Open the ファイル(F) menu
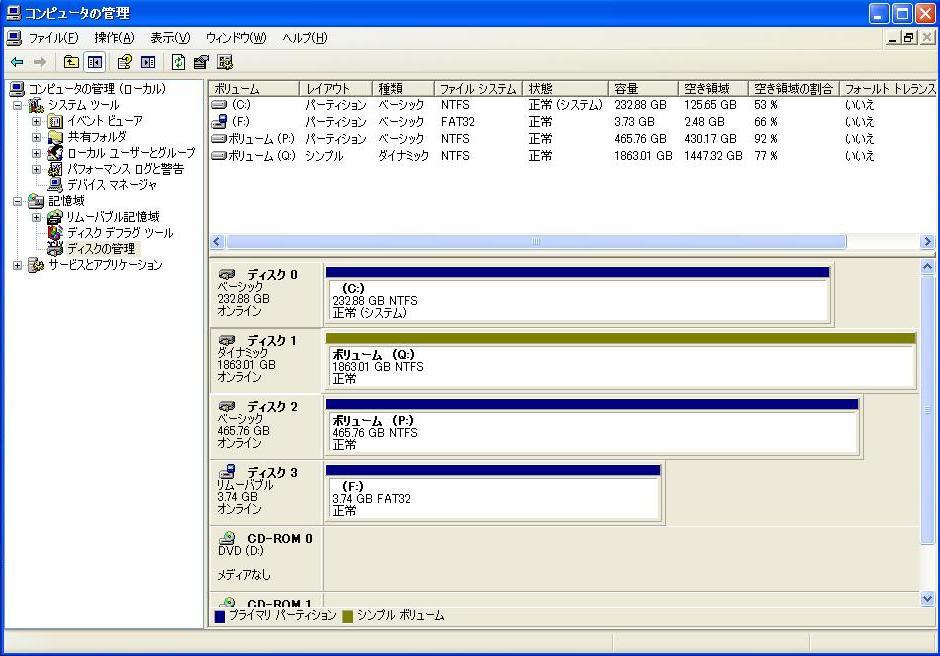Viewport: 940px width, 656px height. coord(53,38)
